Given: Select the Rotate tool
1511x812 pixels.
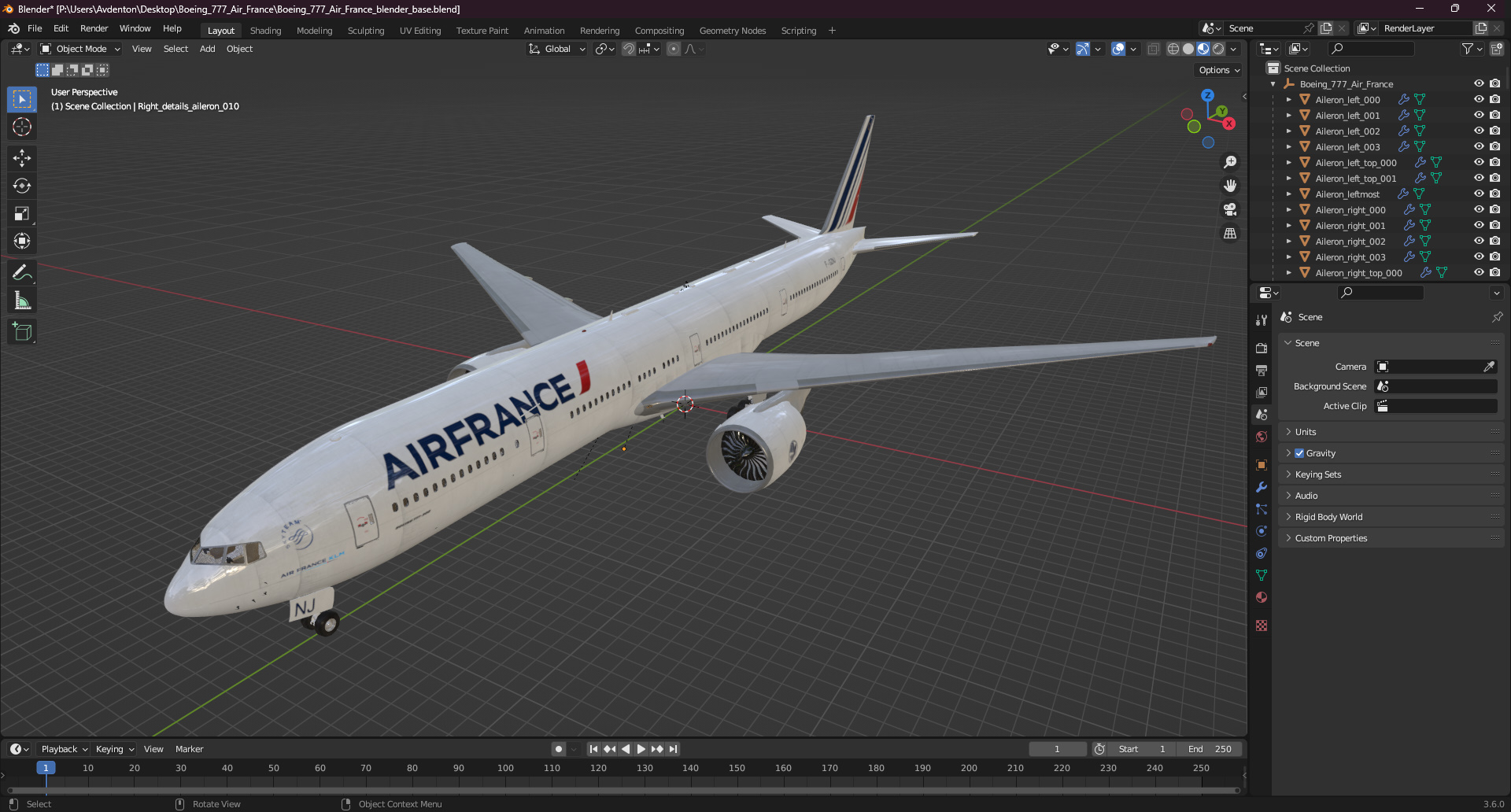Looking at the screenshot, I should coord(22,186).
